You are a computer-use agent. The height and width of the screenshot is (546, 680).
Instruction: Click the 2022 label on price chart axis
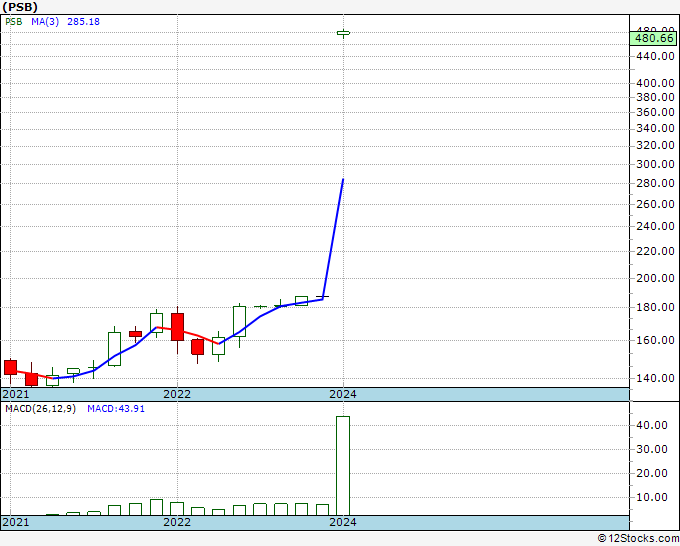pos(177,394)
